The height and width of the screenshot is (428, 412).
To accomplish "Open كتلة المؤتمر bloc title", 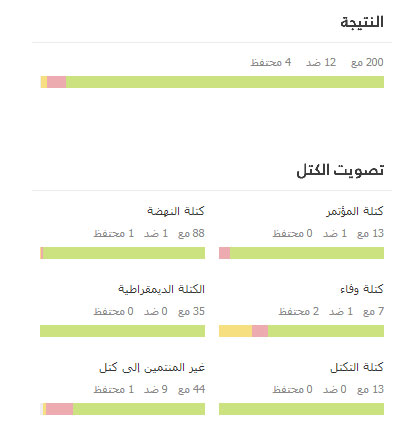I will (355, 211).
